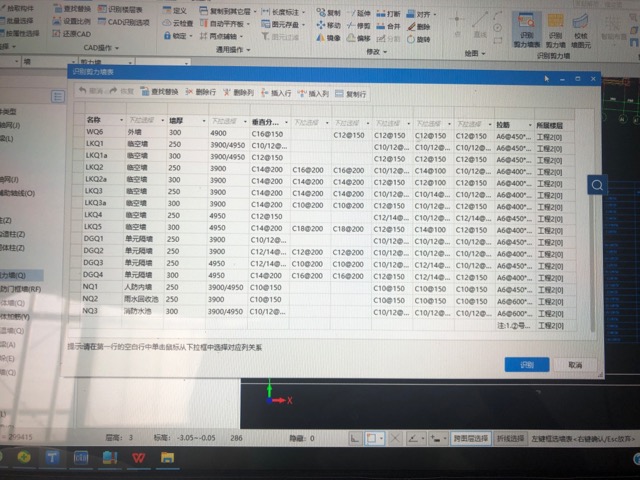Viewport: 640px width, 480px height.
Task: Run the 云检查 tool
Action: 178,23
